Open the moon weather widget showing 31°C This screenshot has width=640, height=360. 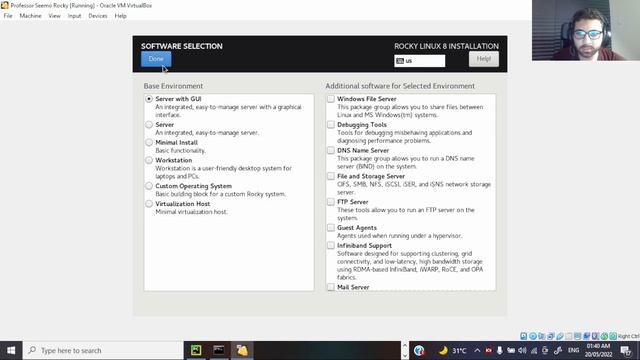[452, 351]
